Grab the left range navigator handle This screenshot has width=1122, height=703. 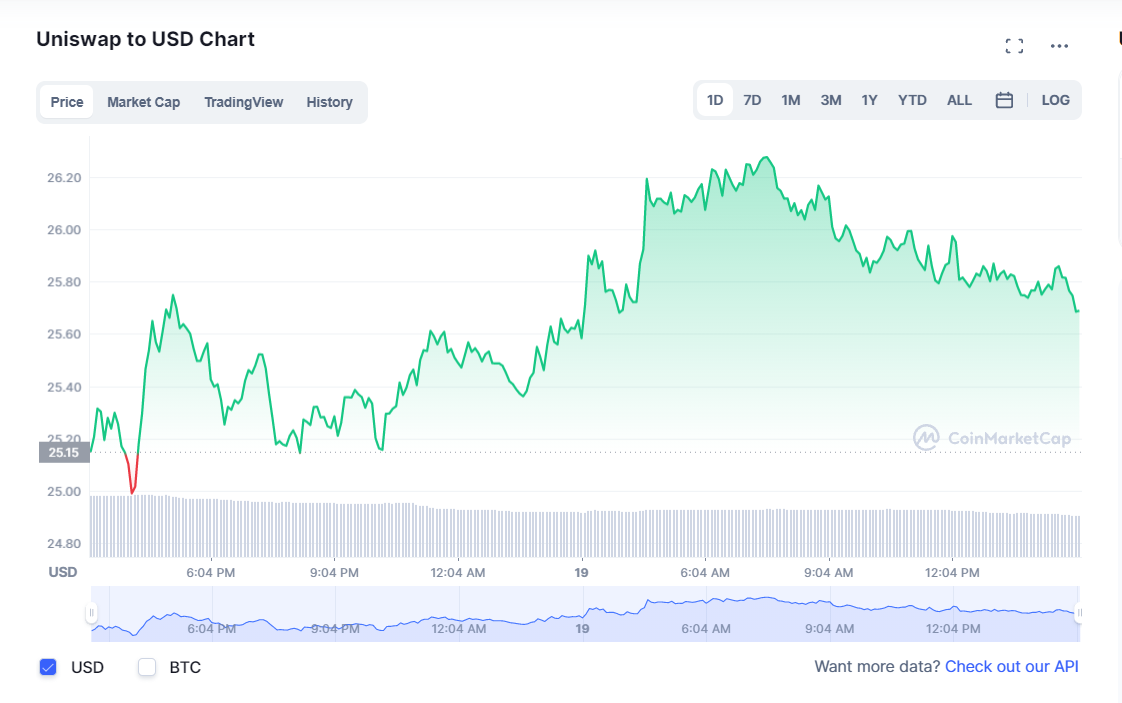click(x=92, y=613)
